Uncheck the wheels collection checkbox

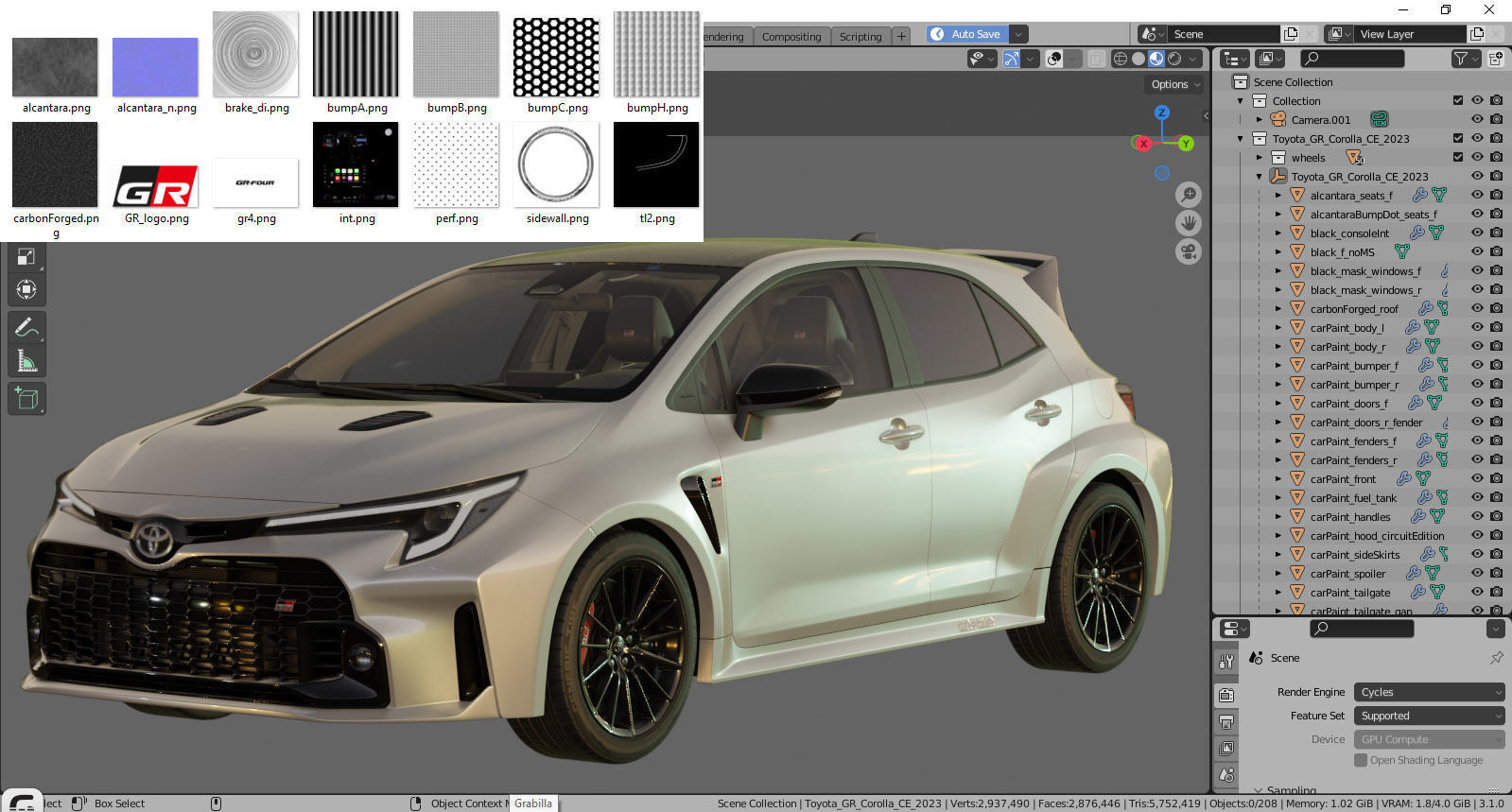pyautogui.click(x=1458, y=157)
